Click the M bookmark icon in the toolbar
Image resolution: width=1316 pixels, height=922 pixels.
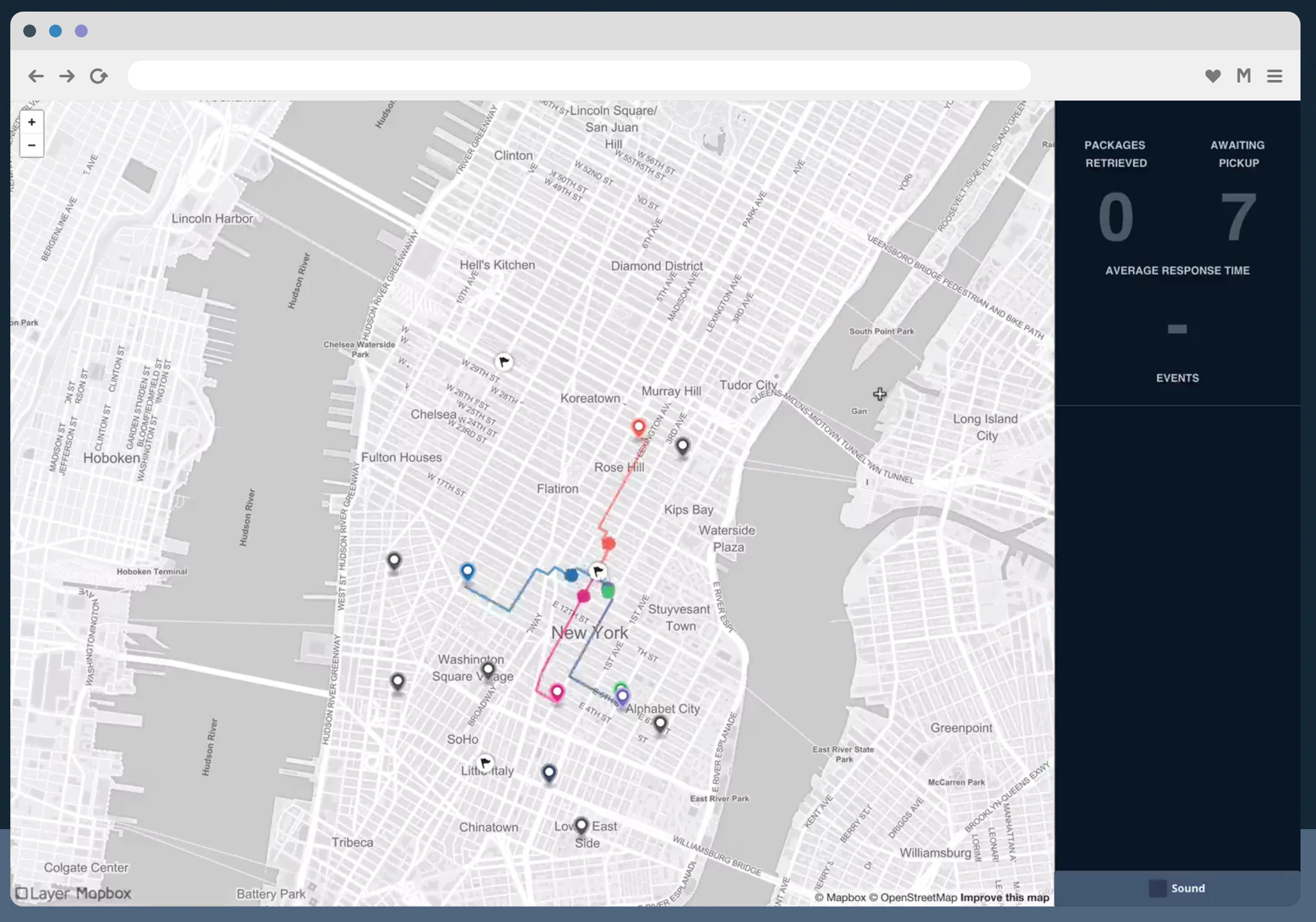[x=1243, y=75]
